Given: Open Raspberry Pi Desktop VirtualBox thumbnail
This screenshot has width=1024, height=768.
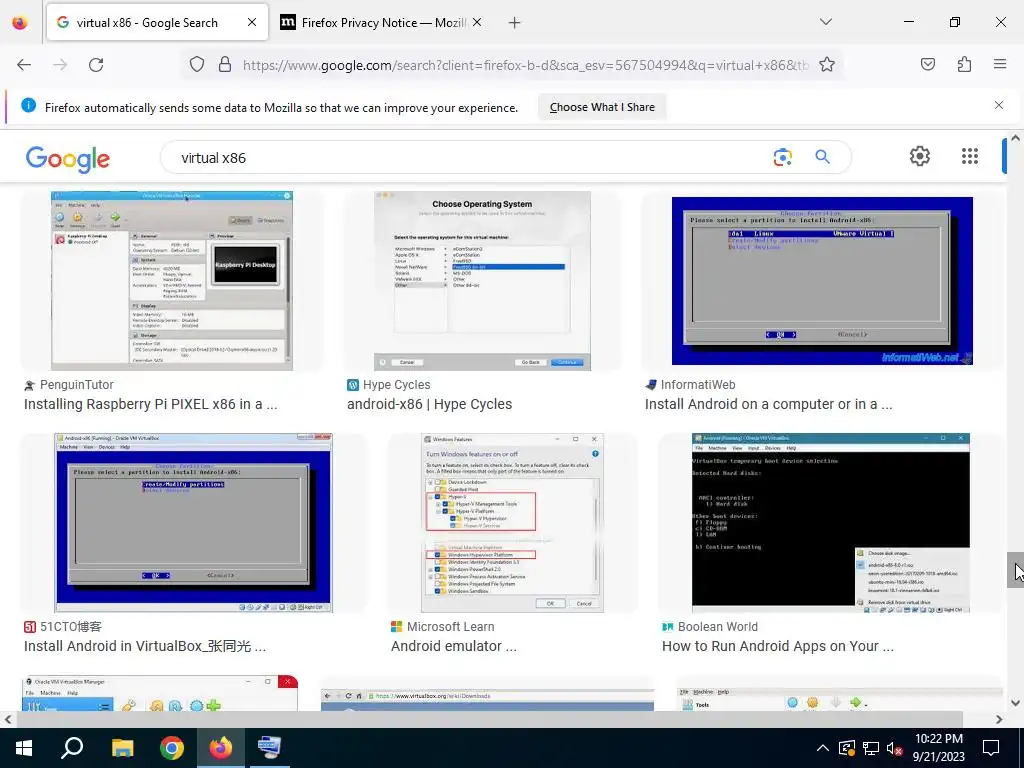Looking at the screenshot, I should [x=172, y=281].
